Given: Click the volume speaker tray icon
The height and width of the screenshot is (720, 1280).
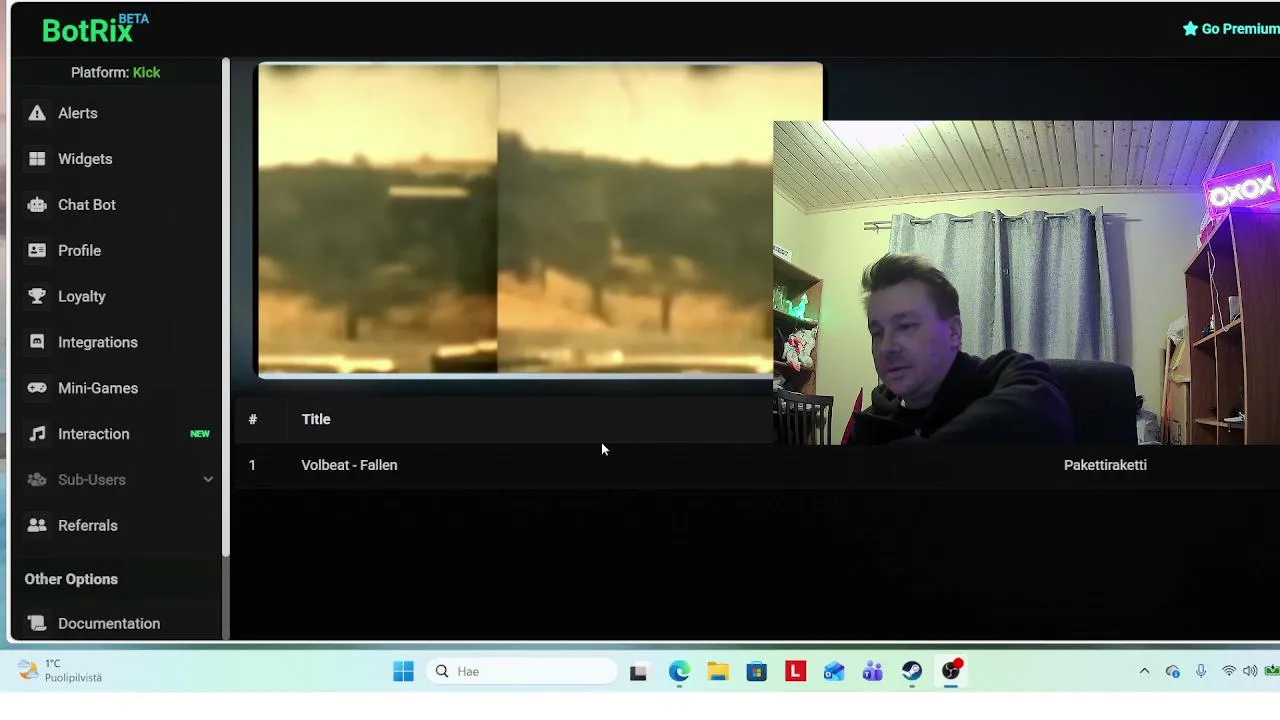Looking at the screenshot, I should (x=1250, y=671).
